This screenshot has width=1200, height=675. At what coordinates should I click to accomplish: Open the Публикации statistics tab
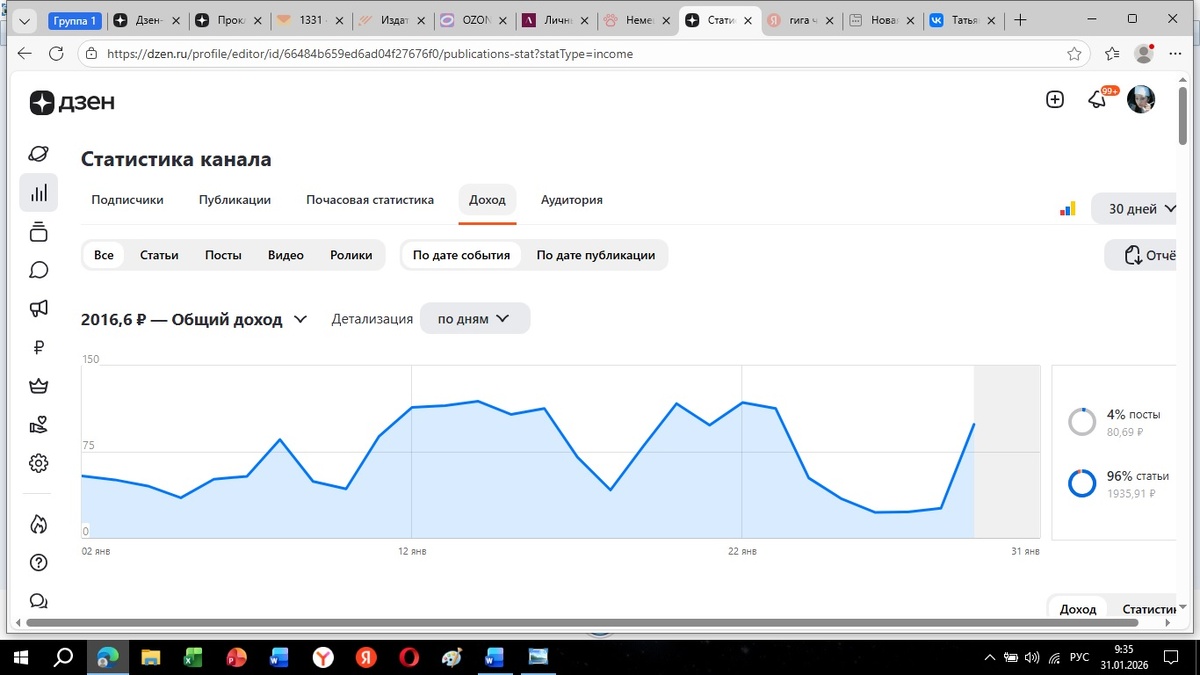click(235, 199)
